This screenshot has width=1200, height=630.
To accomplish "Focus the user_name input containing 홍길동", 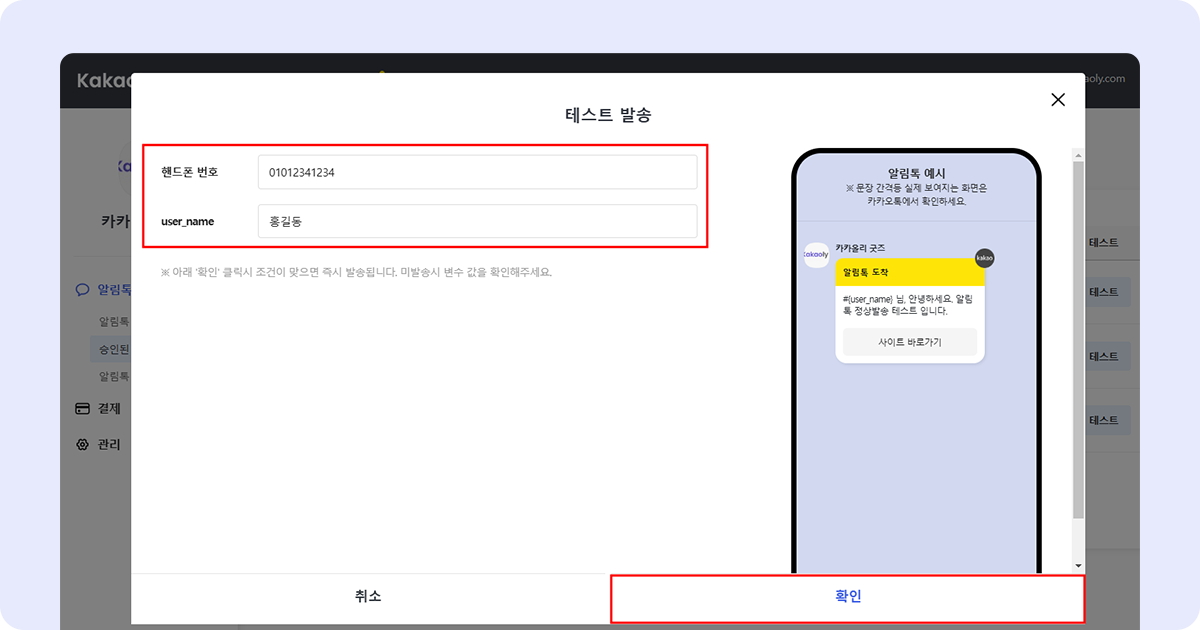I will coord(477,221).
